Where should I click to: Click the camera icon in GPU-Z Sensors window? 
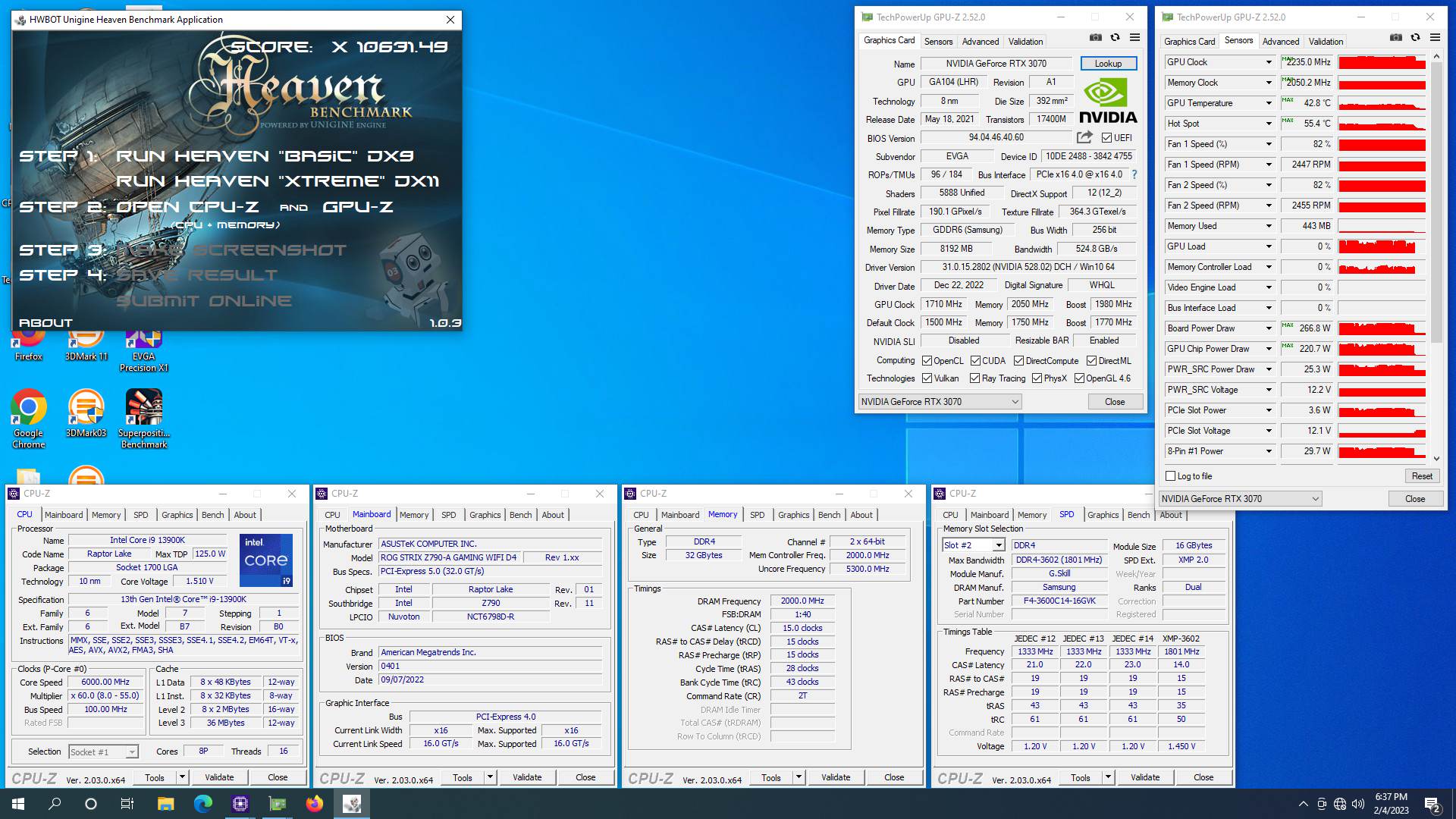click(x=1395, y=37)
